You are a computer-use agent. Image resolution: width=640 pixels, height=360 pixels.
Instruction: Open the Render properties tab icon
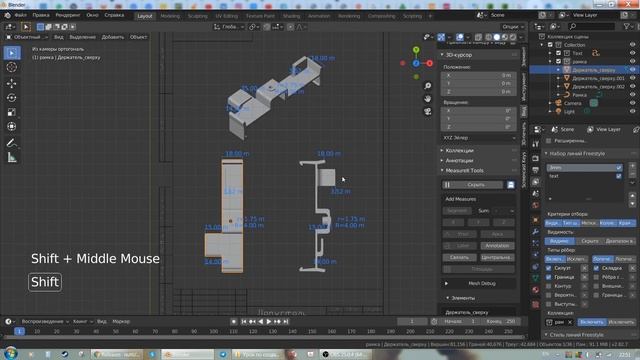536,158
